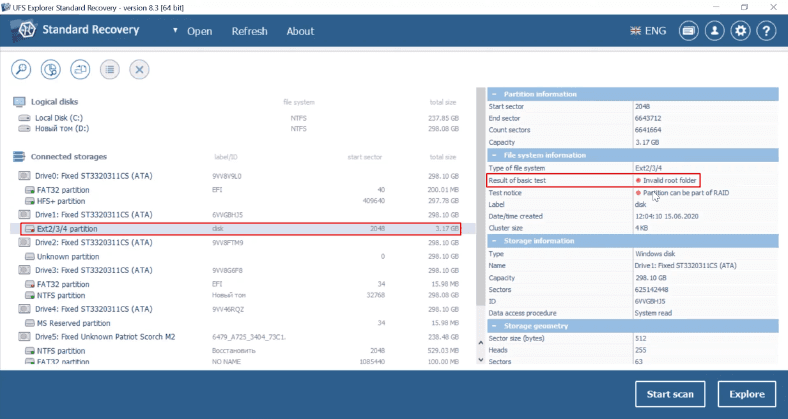Image resolution: width=788 pixels, height=419 pixels.
Task: Click the Explore button
Action: tap(747, 394)
